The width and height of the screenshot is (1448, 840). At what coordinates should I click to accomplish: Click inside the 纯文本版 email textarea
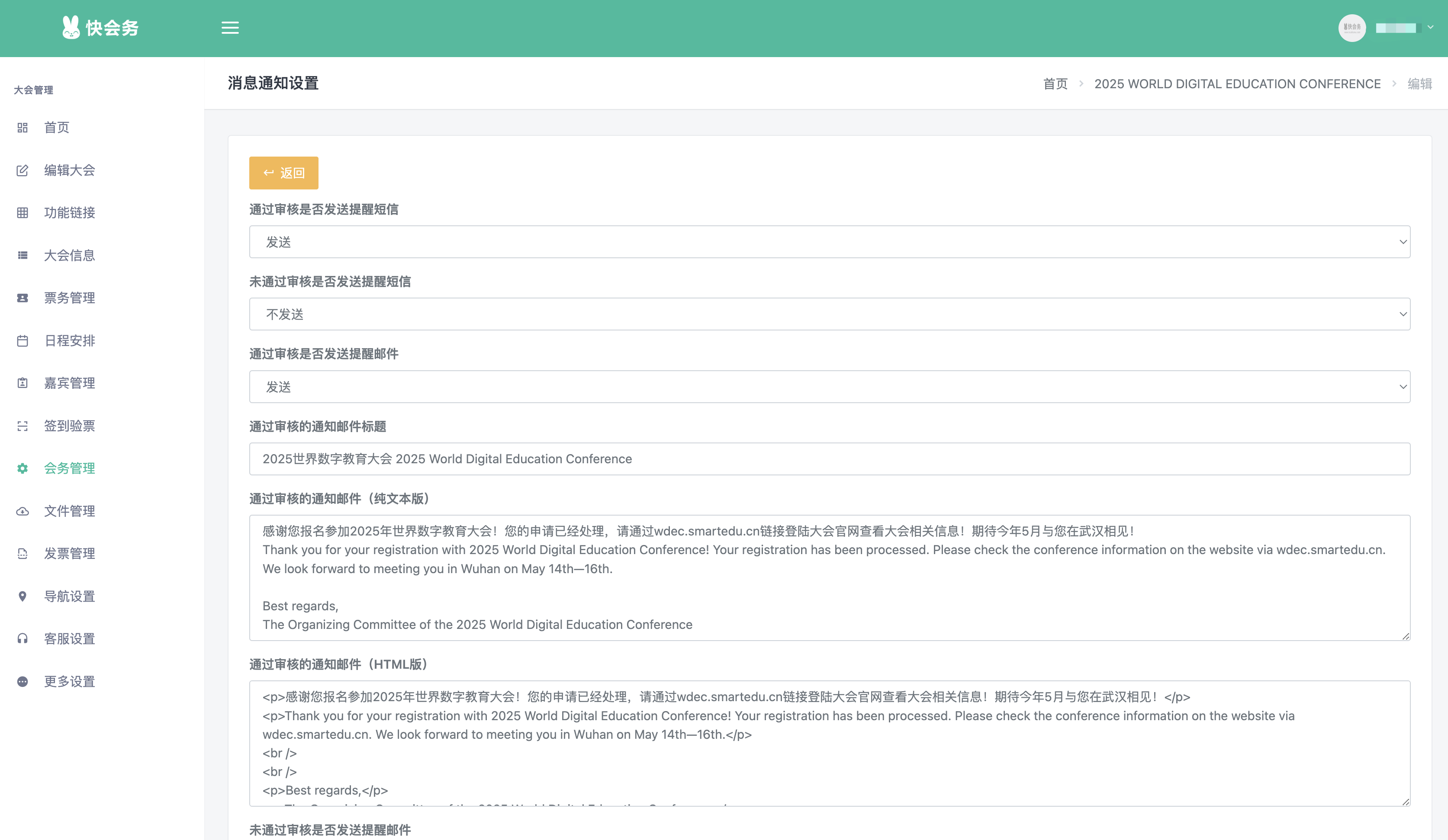pos(829,577)
